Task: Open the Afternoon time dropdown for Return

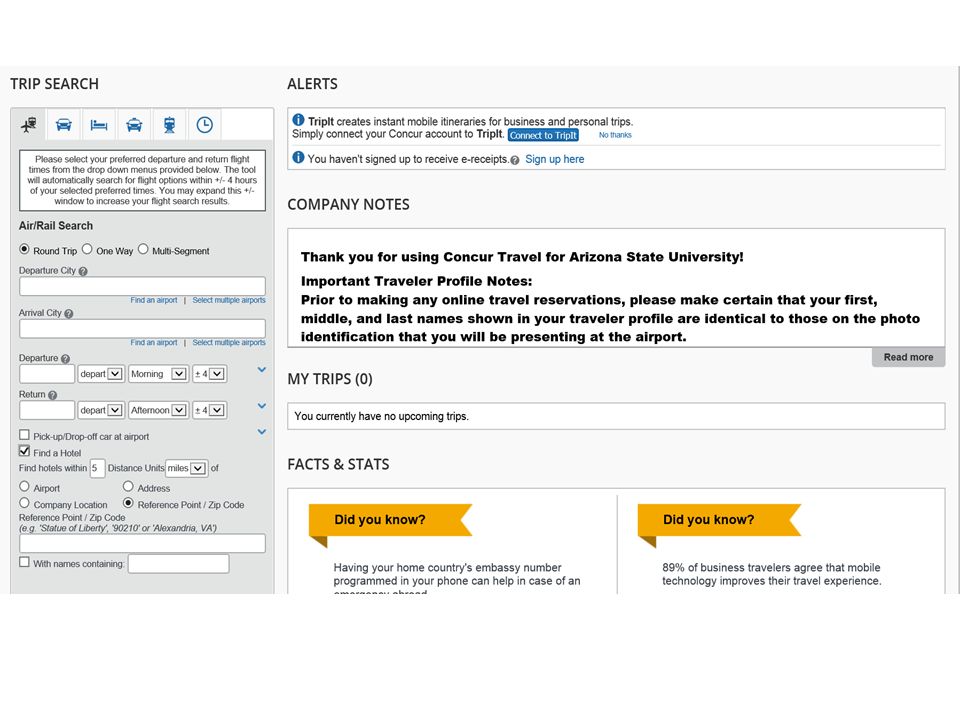Action: coord(158,410)
